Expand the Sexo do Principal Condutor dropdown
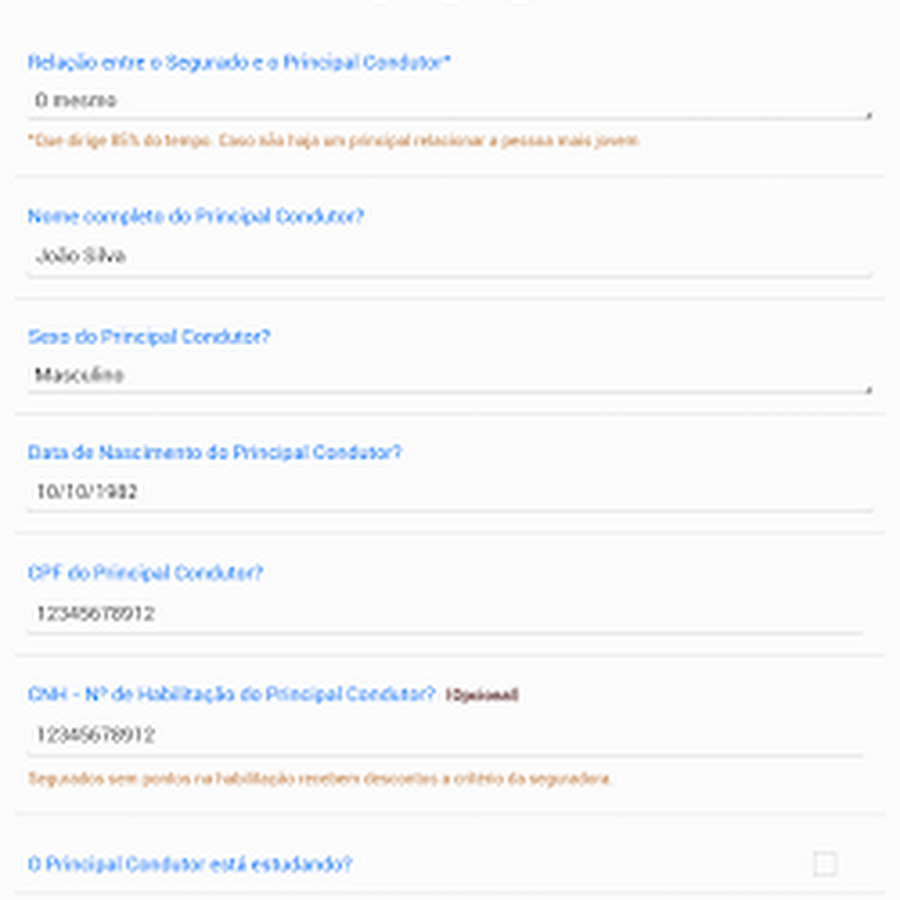Viewport: 900px width, 900px height. click(448, 376)
